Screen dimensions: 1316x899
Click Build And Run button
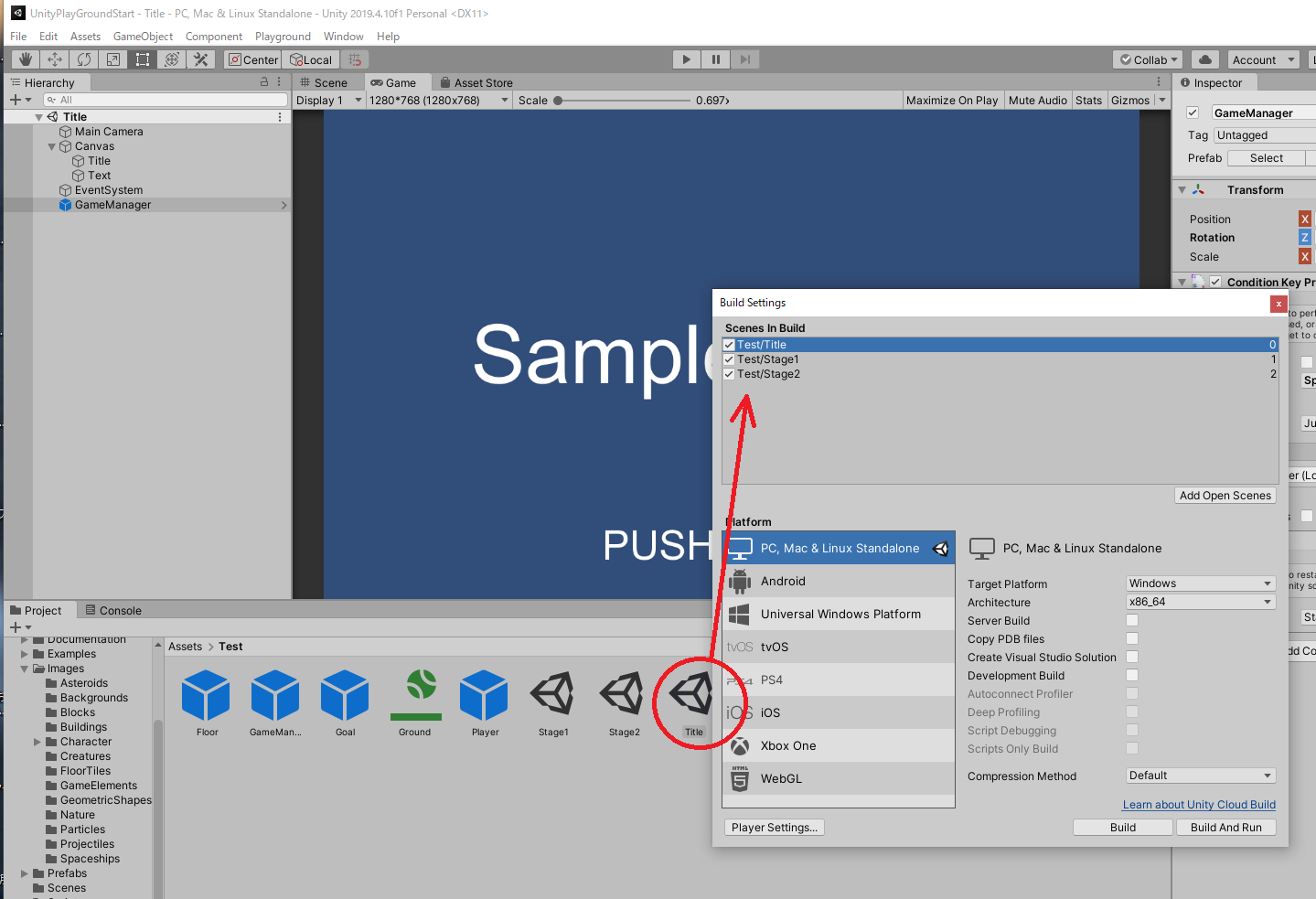[x=1225, y=827]
